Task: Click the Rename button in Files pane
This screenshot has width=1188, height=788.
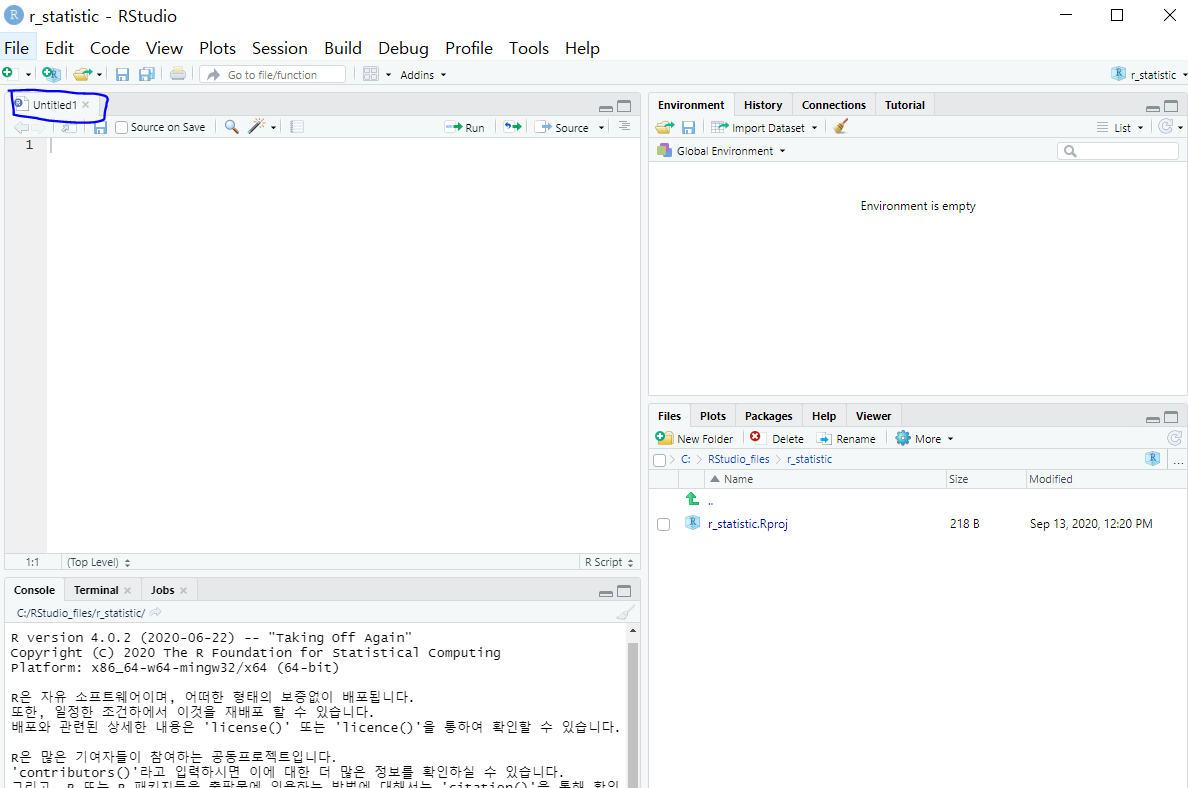Action: pyautogui.click(x=846, y=438)
